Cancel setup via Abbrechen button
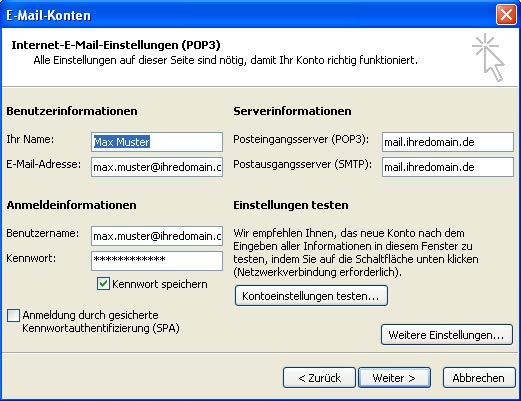 [479, 378]
